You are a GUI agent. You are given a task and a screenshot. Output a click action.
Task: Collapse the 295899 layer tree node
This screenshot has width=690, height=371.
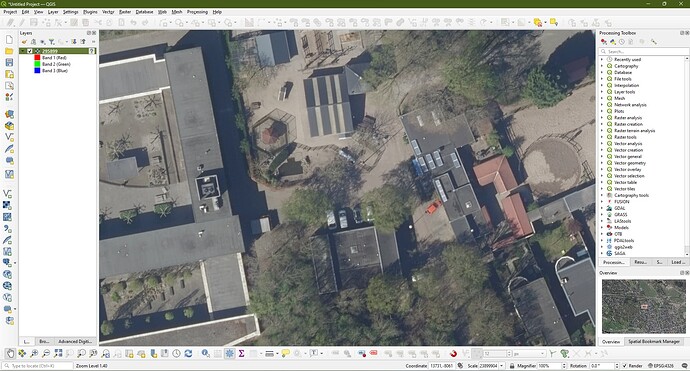coord(23,51)
